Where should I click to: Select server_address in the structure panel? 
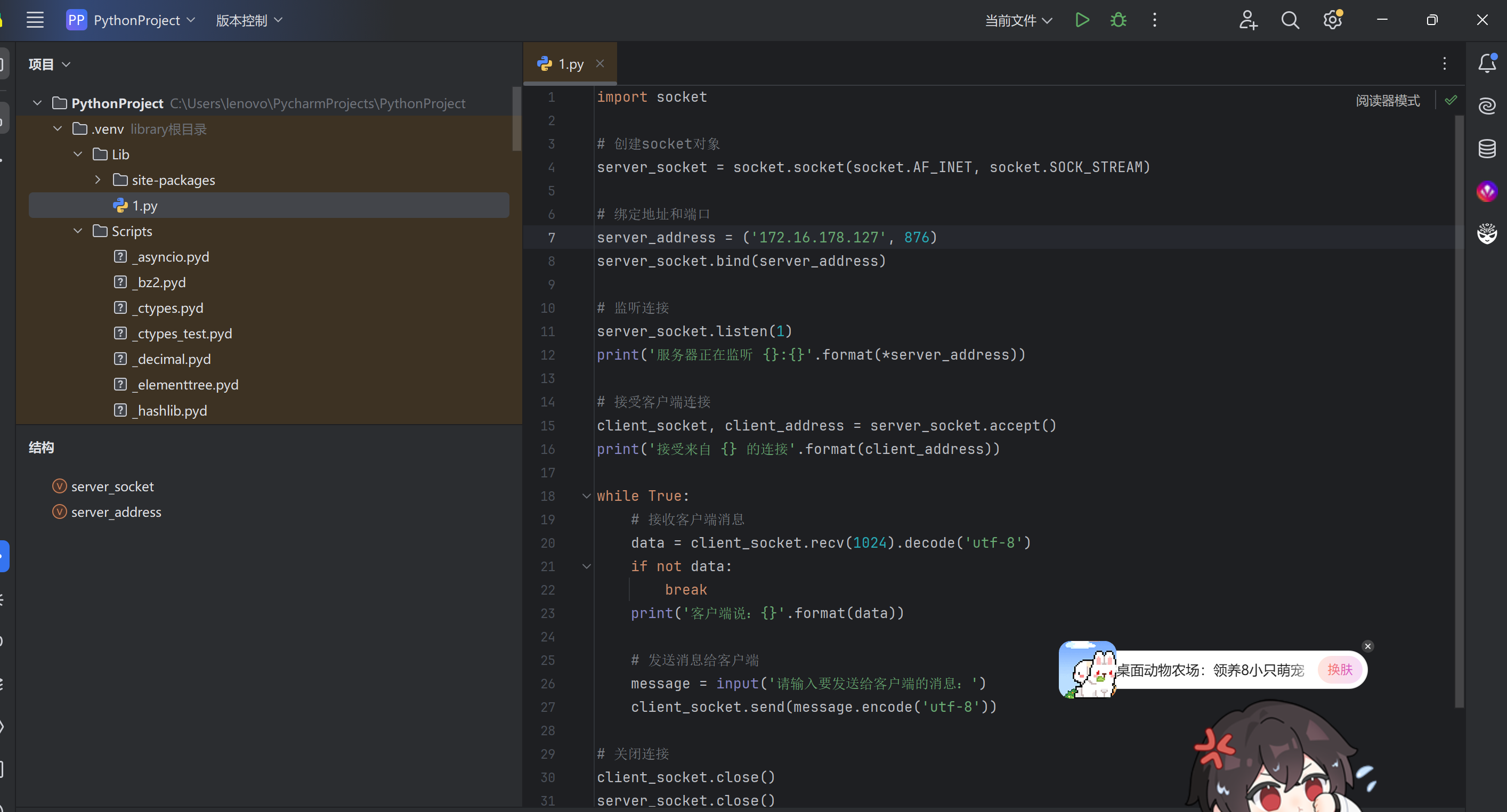(x=116, y=512)
